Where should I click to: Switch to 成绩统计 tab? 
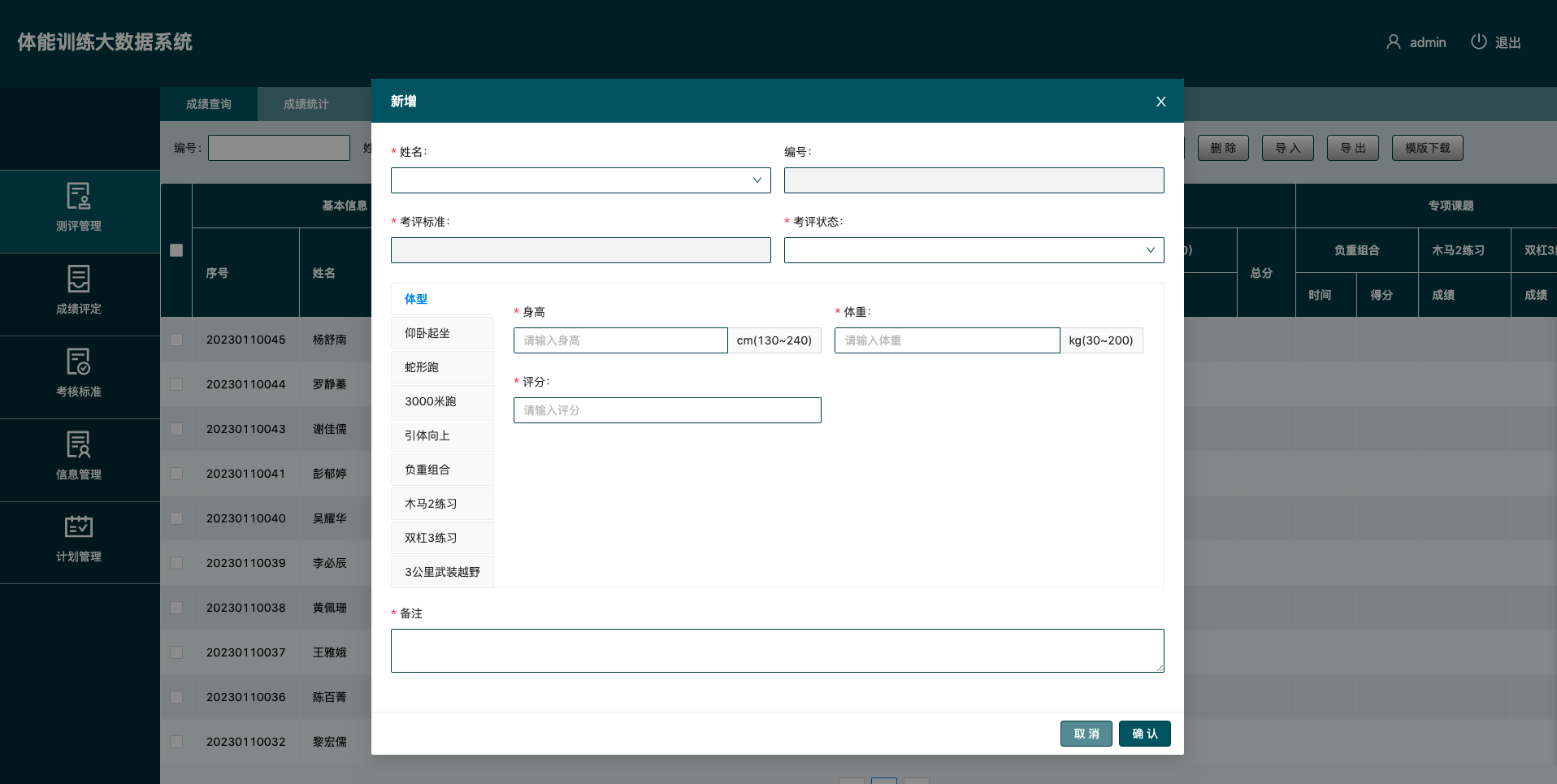pos(306,104)
